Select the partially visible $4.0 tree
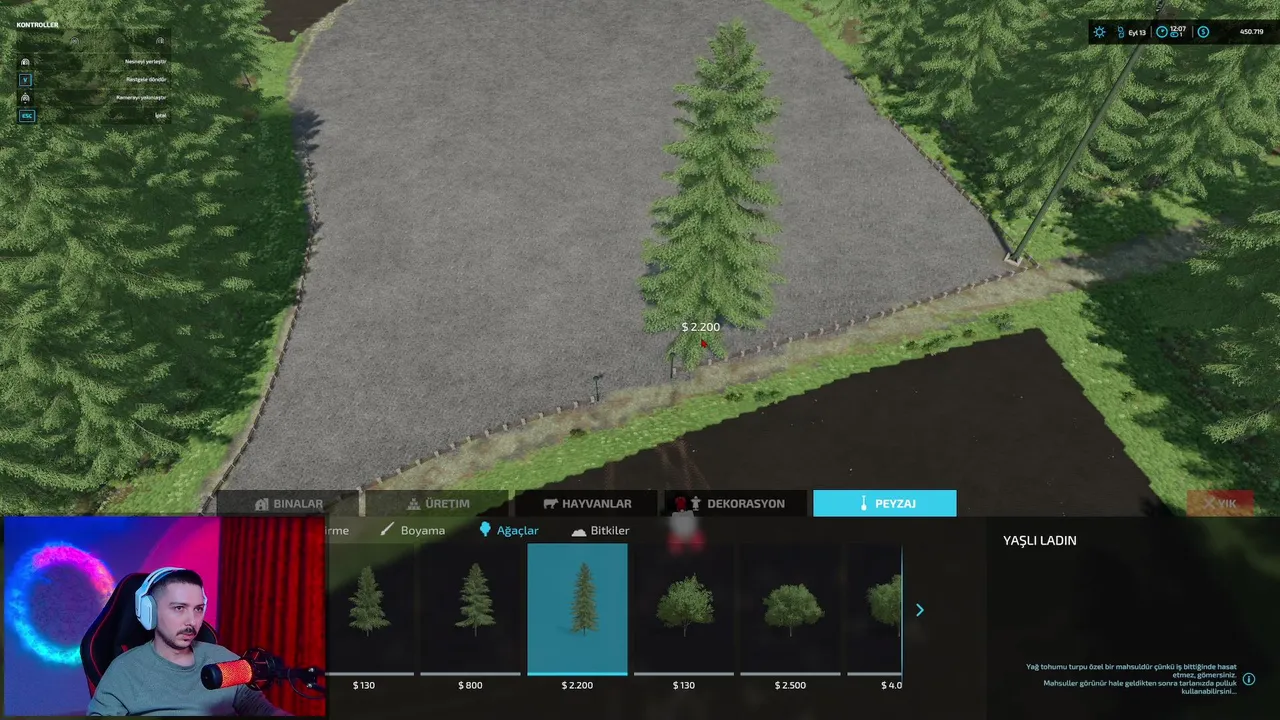The height and width of the screenshot is (720, 1280). (875, 610)
